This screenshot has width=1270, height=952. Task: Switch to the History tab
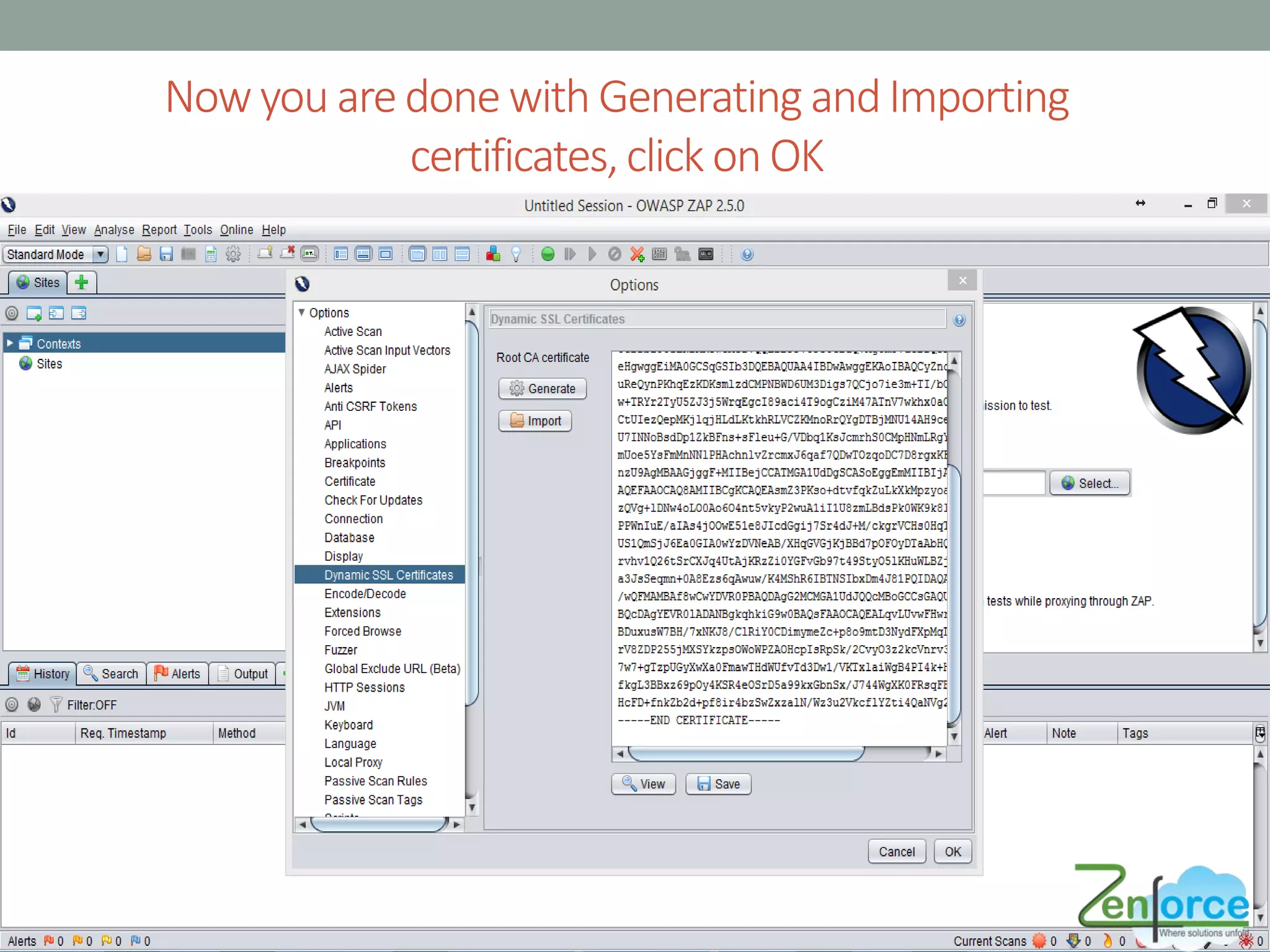pos(43,674)
